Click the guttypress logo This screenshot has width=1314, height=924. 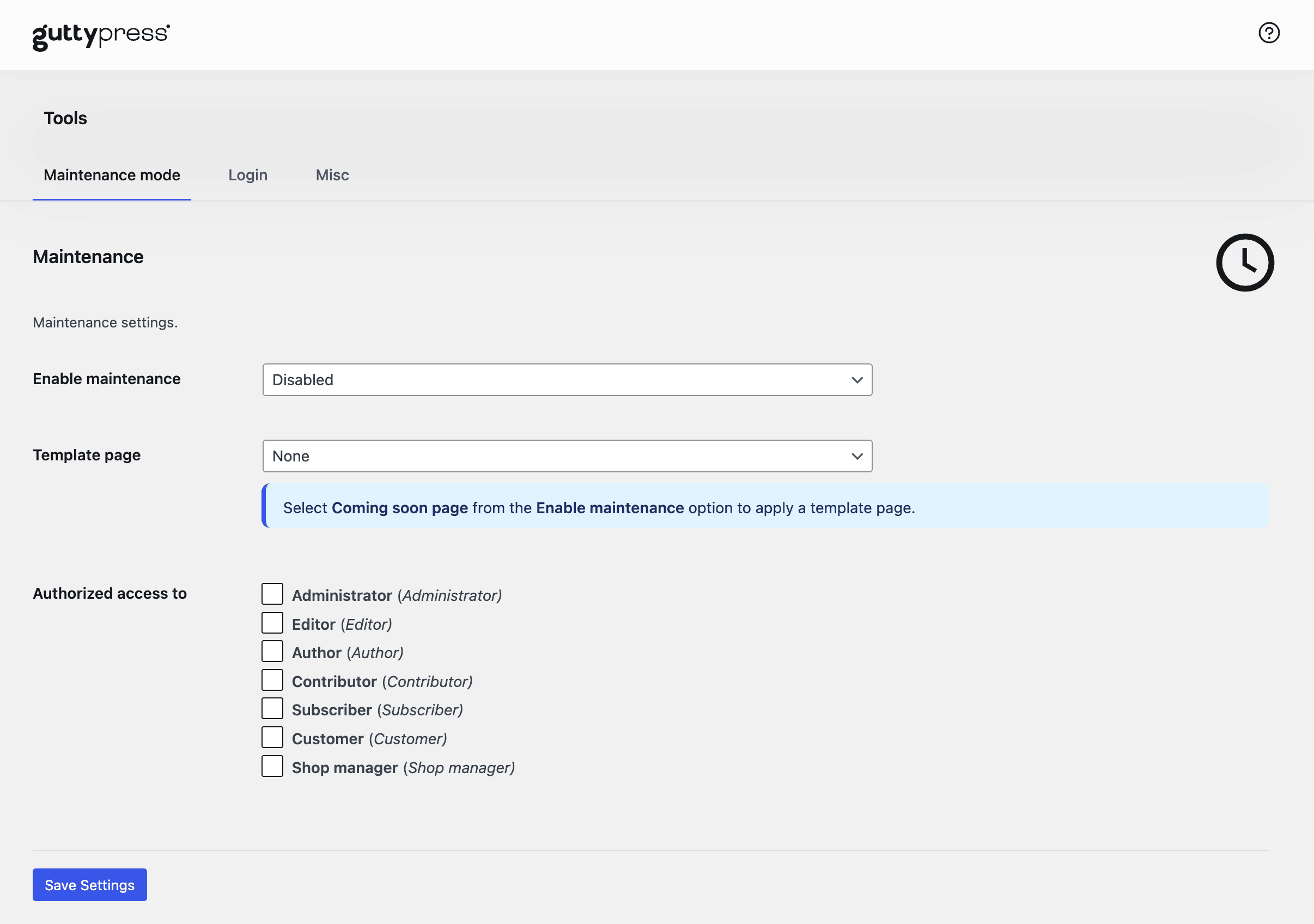point(101,37)
